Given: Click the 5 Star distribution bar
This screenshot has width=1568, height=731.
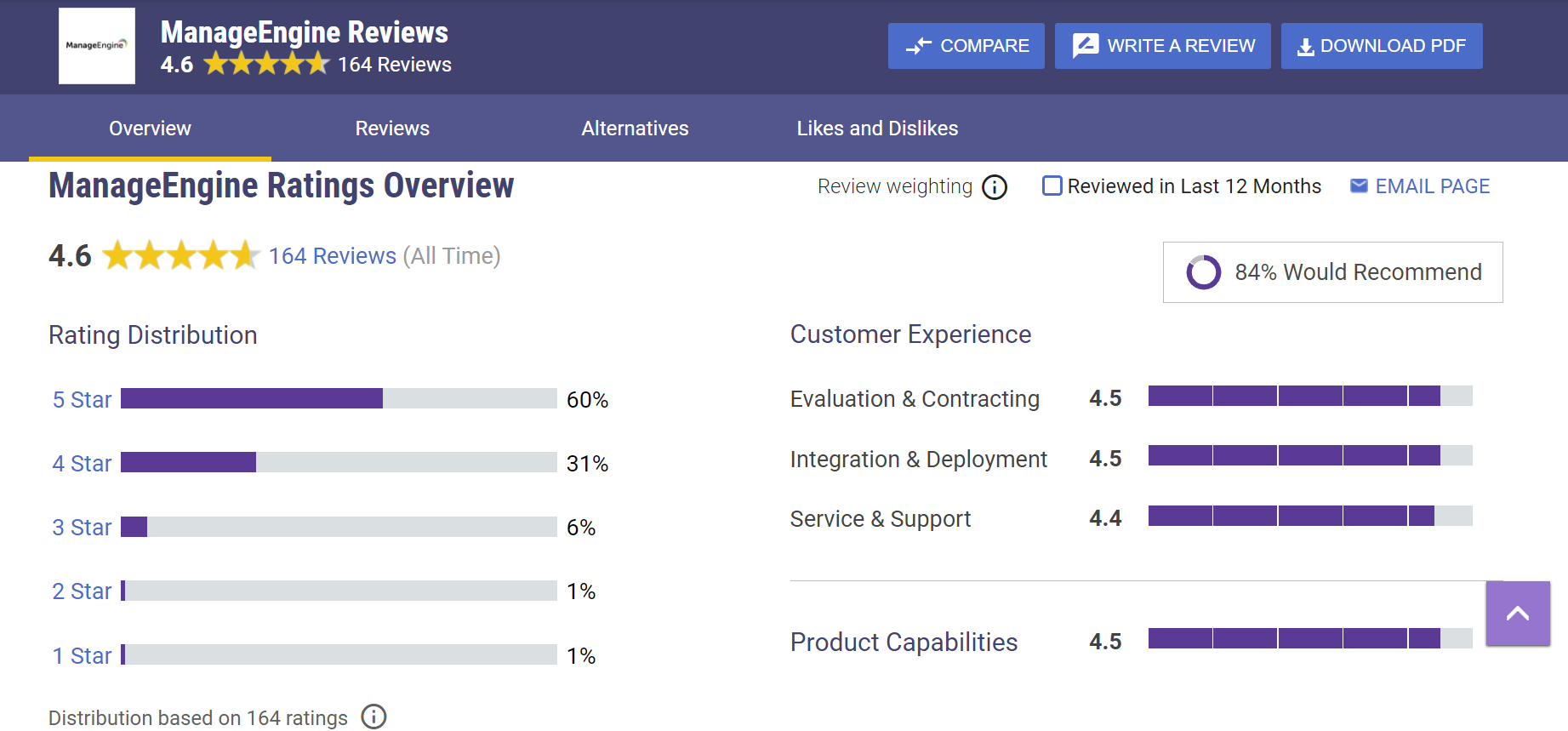Looking at the screenshot, I should (x=339, y=398).
